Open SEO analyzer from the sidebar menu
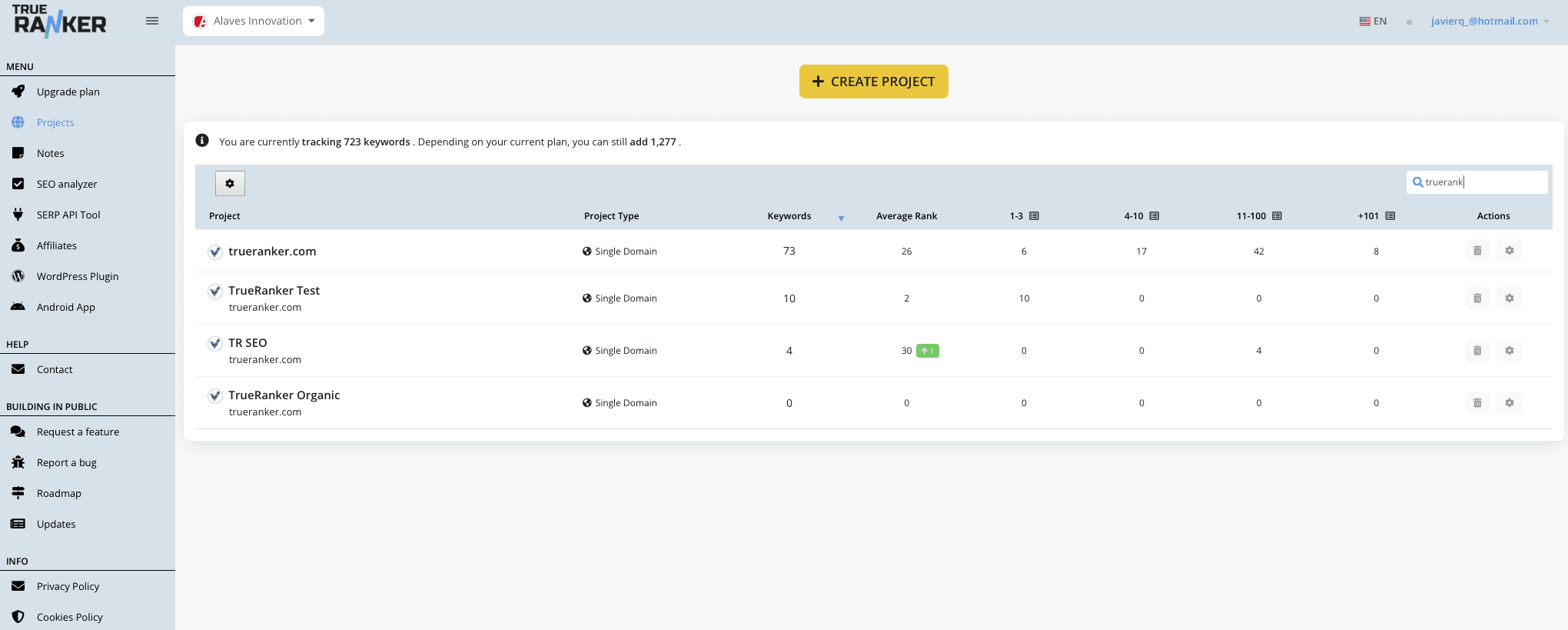1568x630 pixels. point(67,184)
